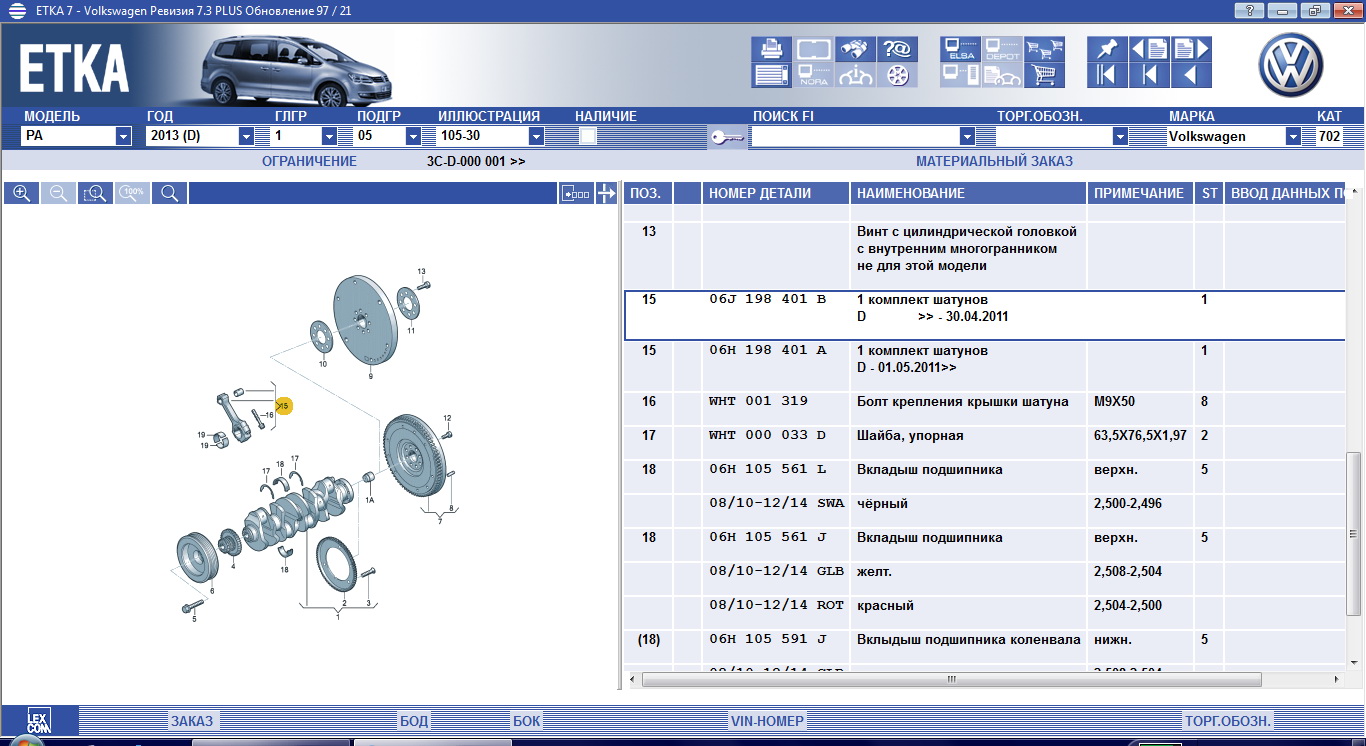Click the panel splitter arrow icon
The width and height of the screenshot is (1366, 746).
click(606, 193)
